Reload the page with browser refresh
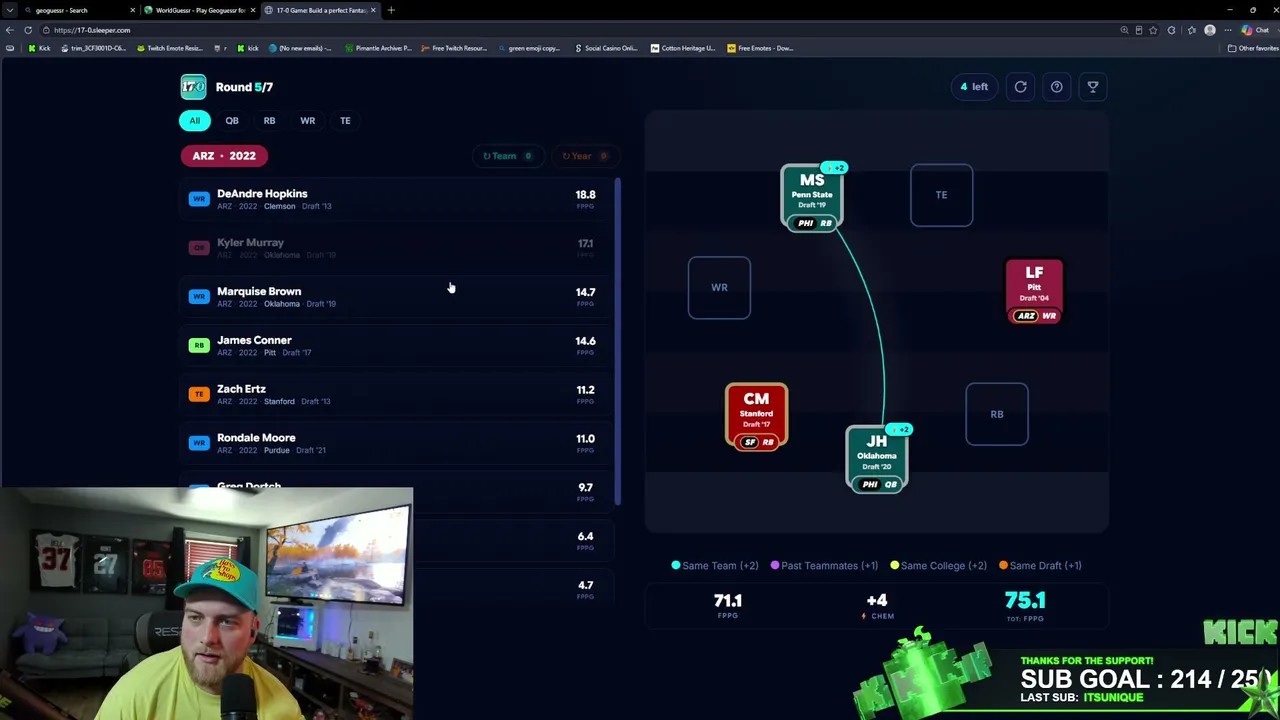This screenshot has width=1280, height=720. click(x=28, y=30)
